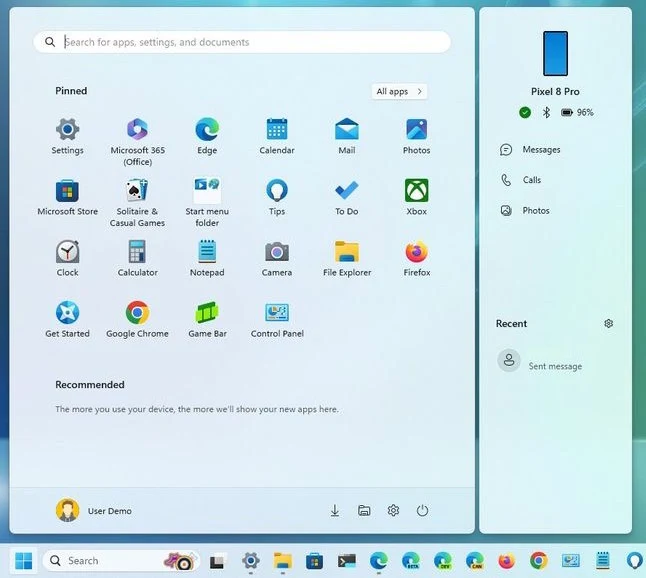The width and height of the screenshot is (646, 578).
Task: Click the Pixel 8 Pro phone image
Action: [555, 54]
